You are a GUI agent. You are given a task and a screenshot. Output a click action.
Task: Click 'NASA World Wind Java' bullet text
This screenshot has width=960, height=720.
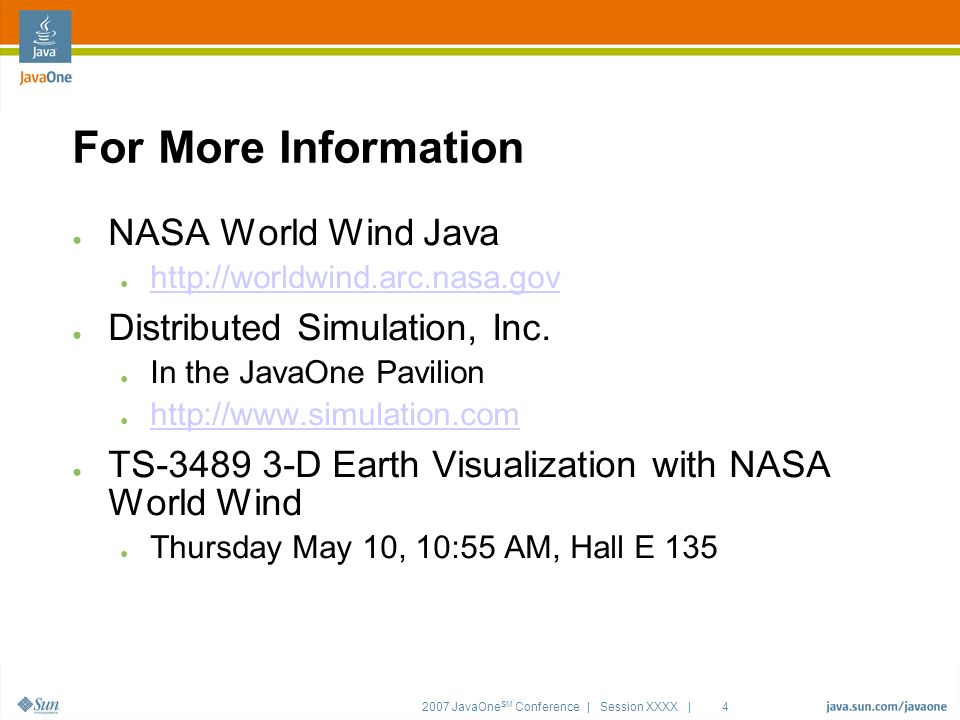pos(303,233)
